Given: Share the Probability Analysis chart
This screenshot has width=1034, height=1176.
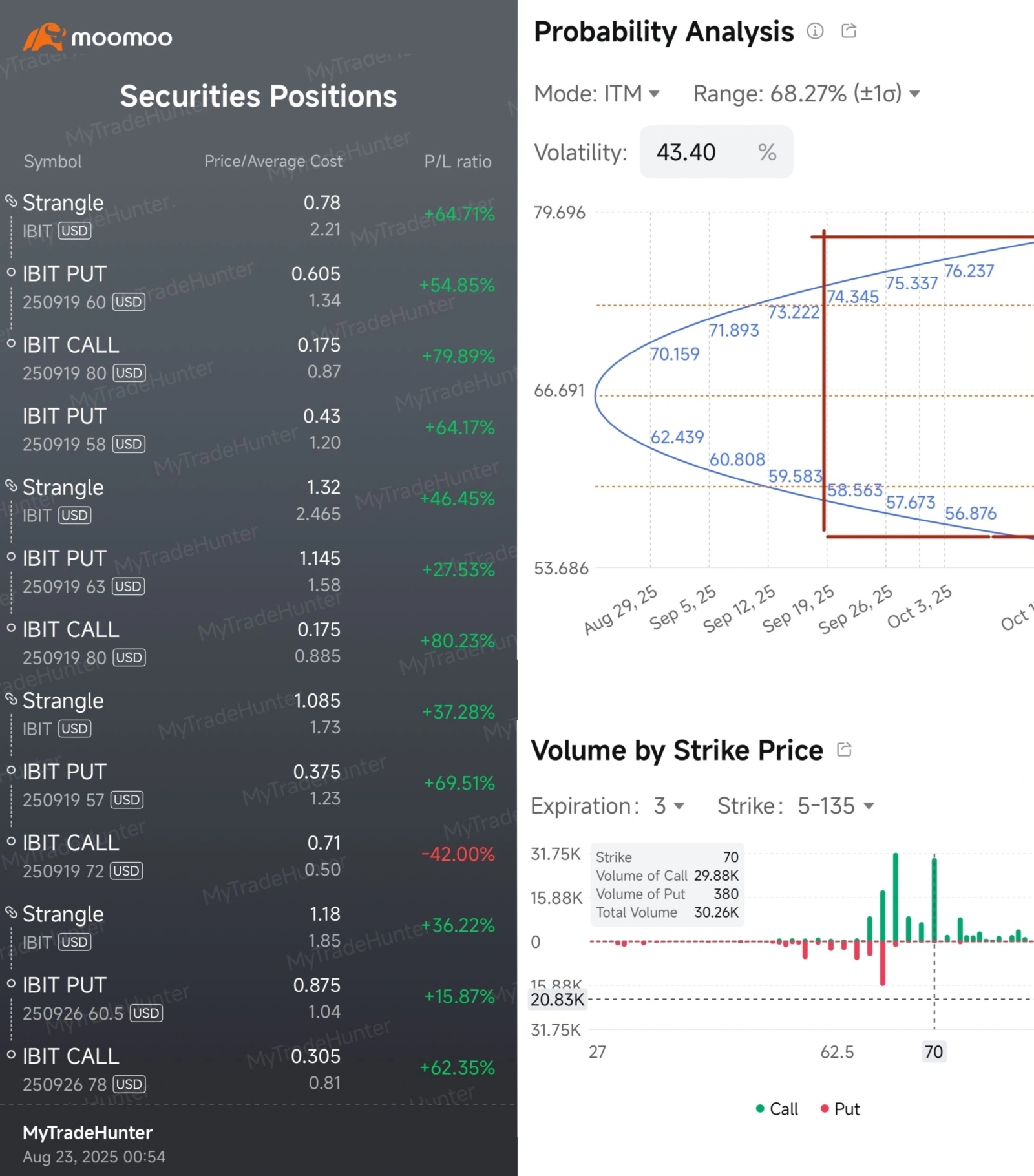Looking at the screenshot, I should coord(849,31).
